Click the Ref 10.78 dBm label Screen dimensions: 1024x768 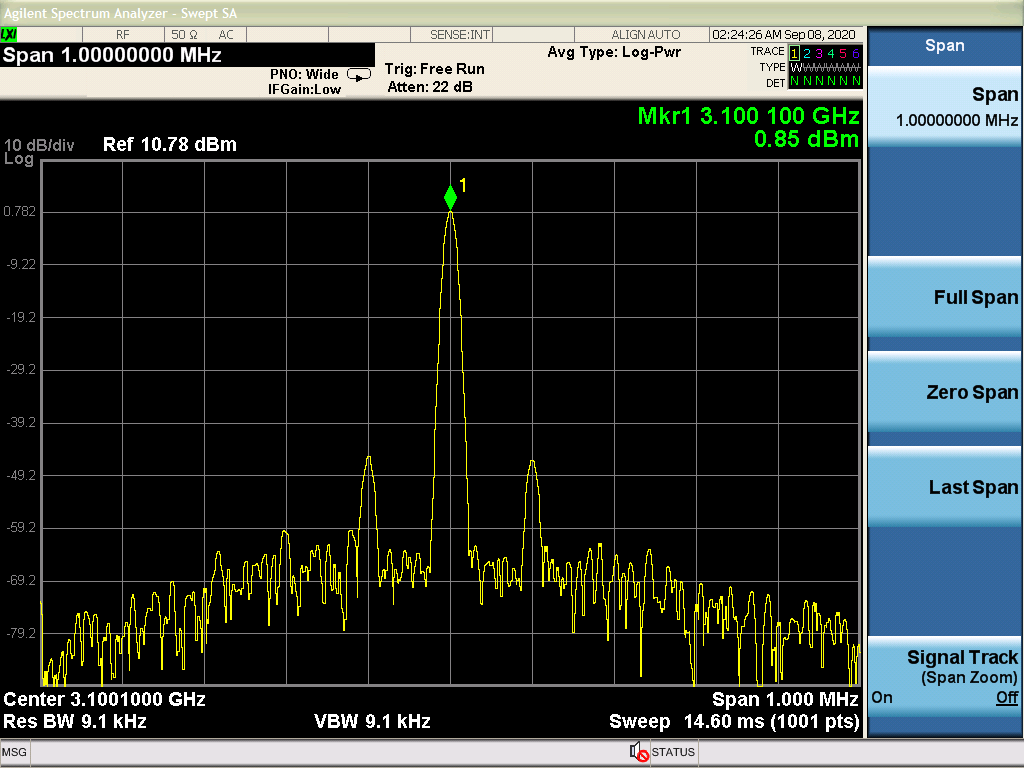[170, 144]
